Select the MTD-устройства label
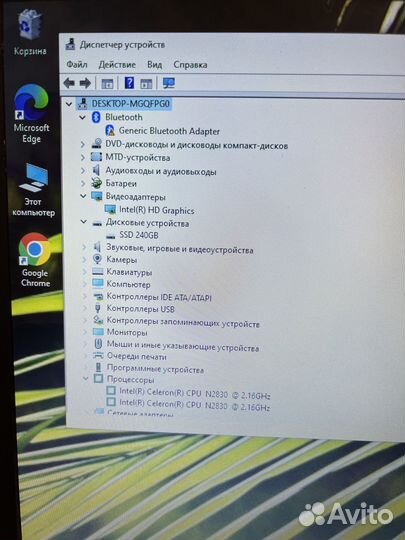The height and width of the screenshot is (540, 405). coord(138,157)
